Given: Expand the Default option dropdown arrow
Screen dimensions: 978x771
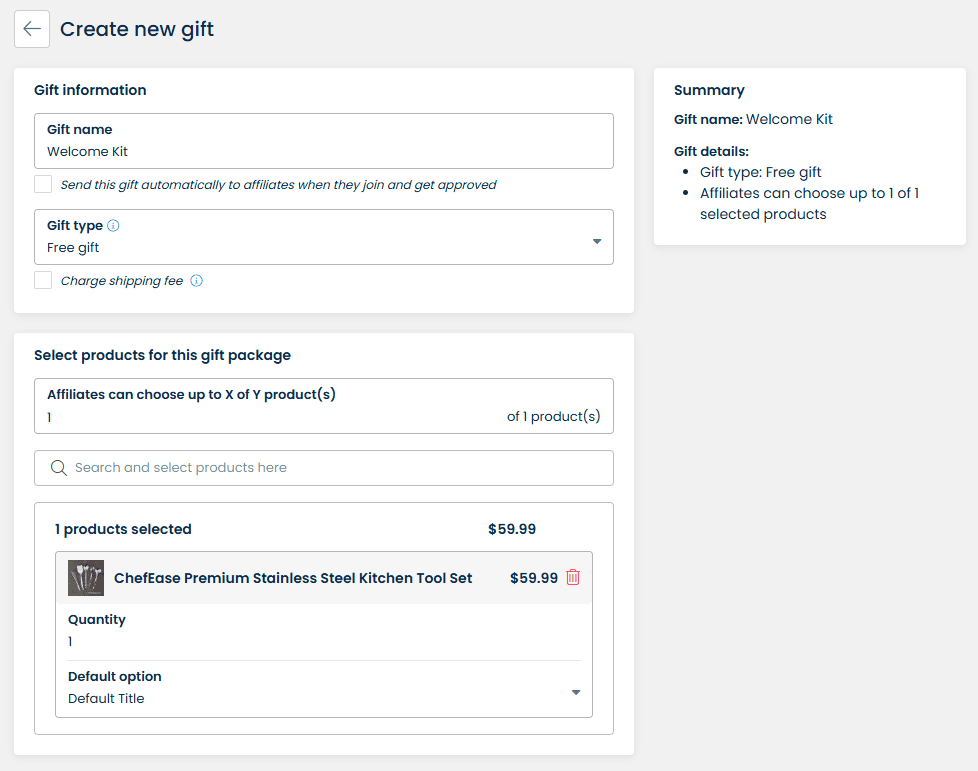Looking at the screenshot, I should (576, 692).
